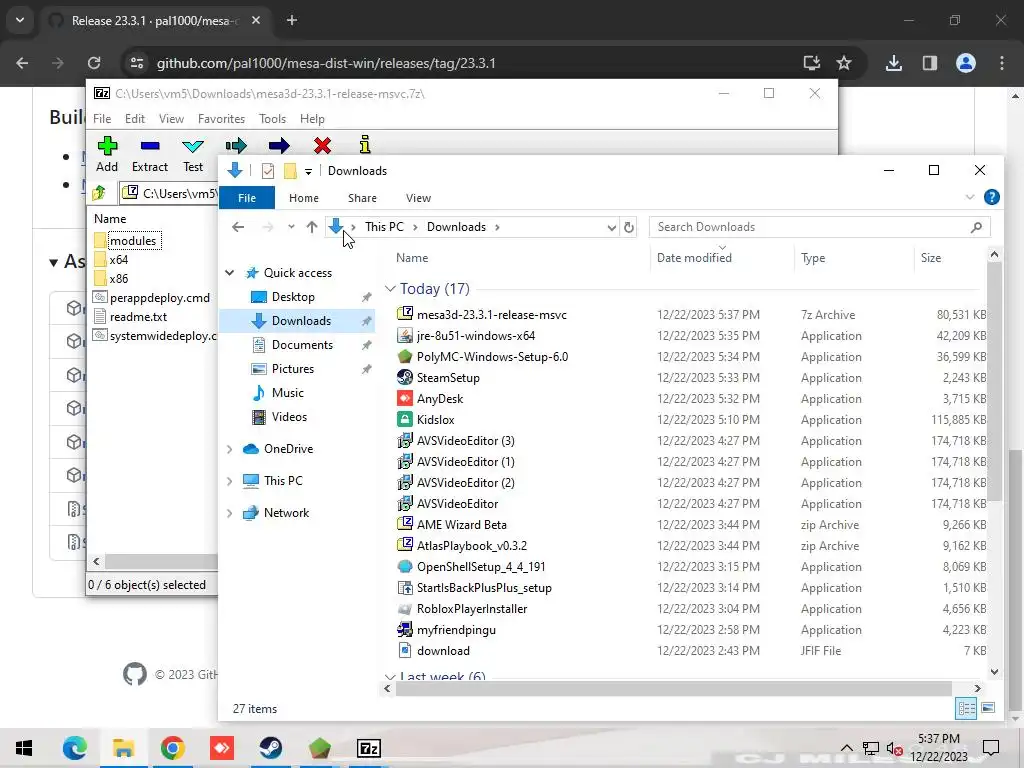This screenshot has width=1024, height=768.
Task: Select readme.txt in 7-Zip
Action: click(138, 317)
